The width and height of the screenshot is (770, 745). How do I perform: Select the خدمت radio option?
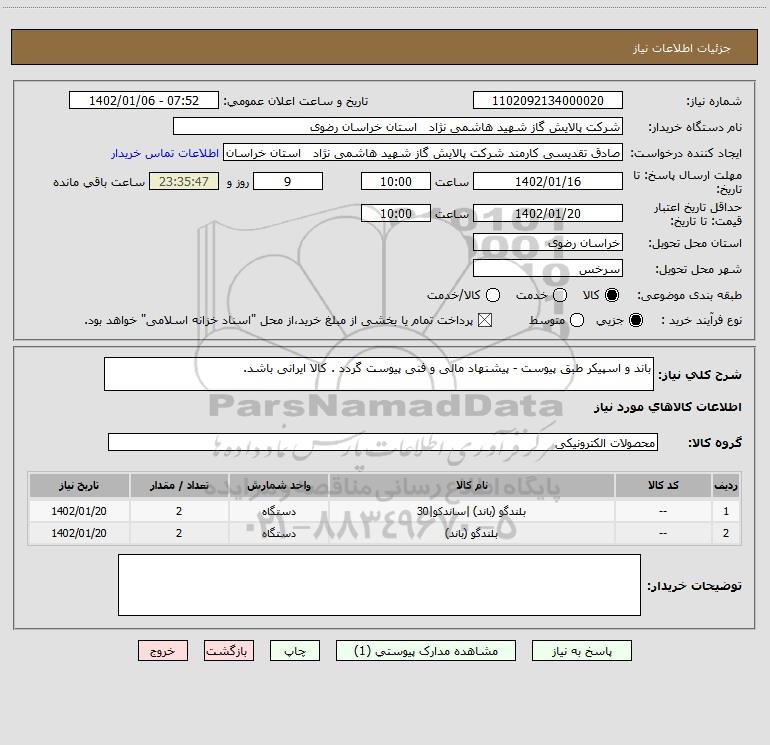click(x=560, y=295)
